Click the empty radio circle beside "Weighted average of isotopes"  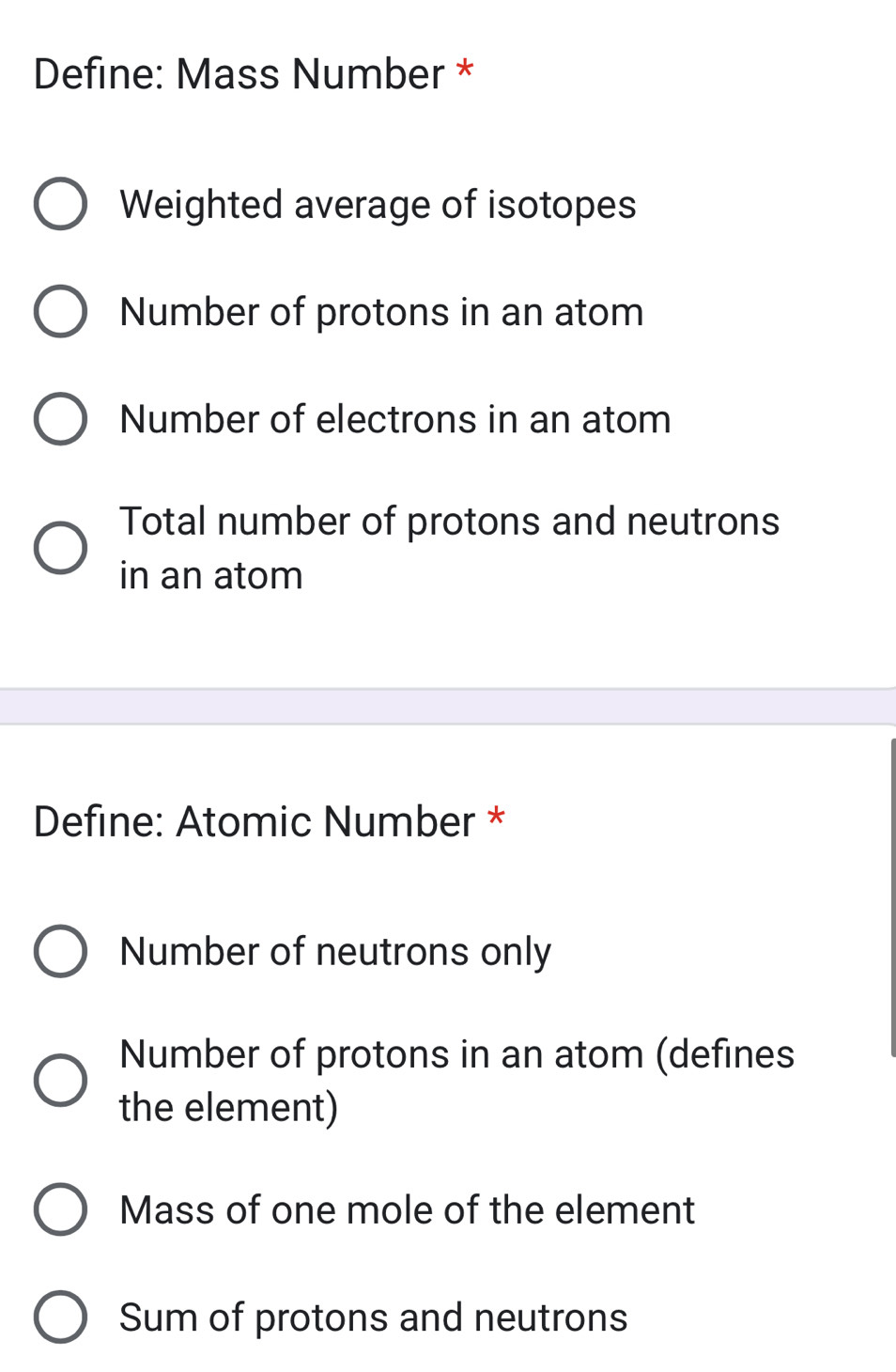pyautogui.click(x=62, y=204)
